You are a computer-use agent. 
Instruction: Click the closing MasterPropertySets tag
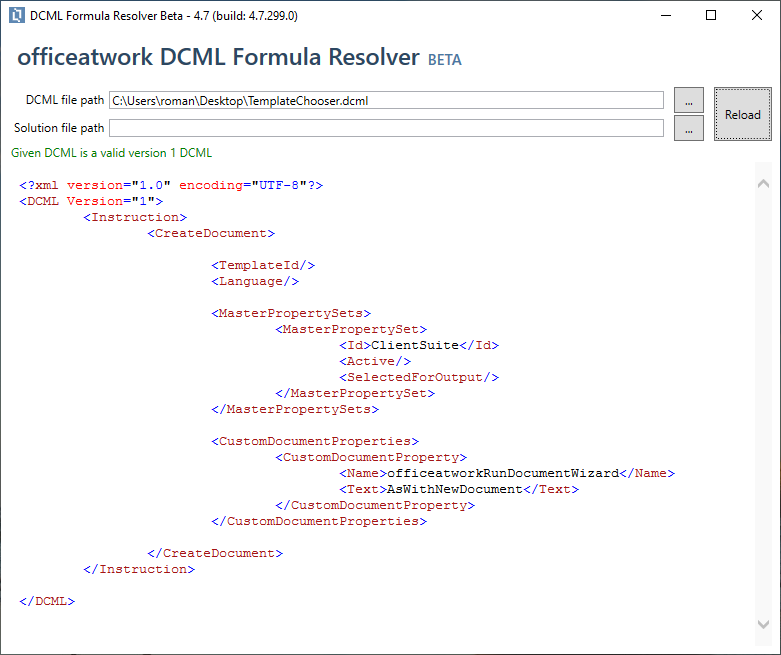[x=295, y=409]
